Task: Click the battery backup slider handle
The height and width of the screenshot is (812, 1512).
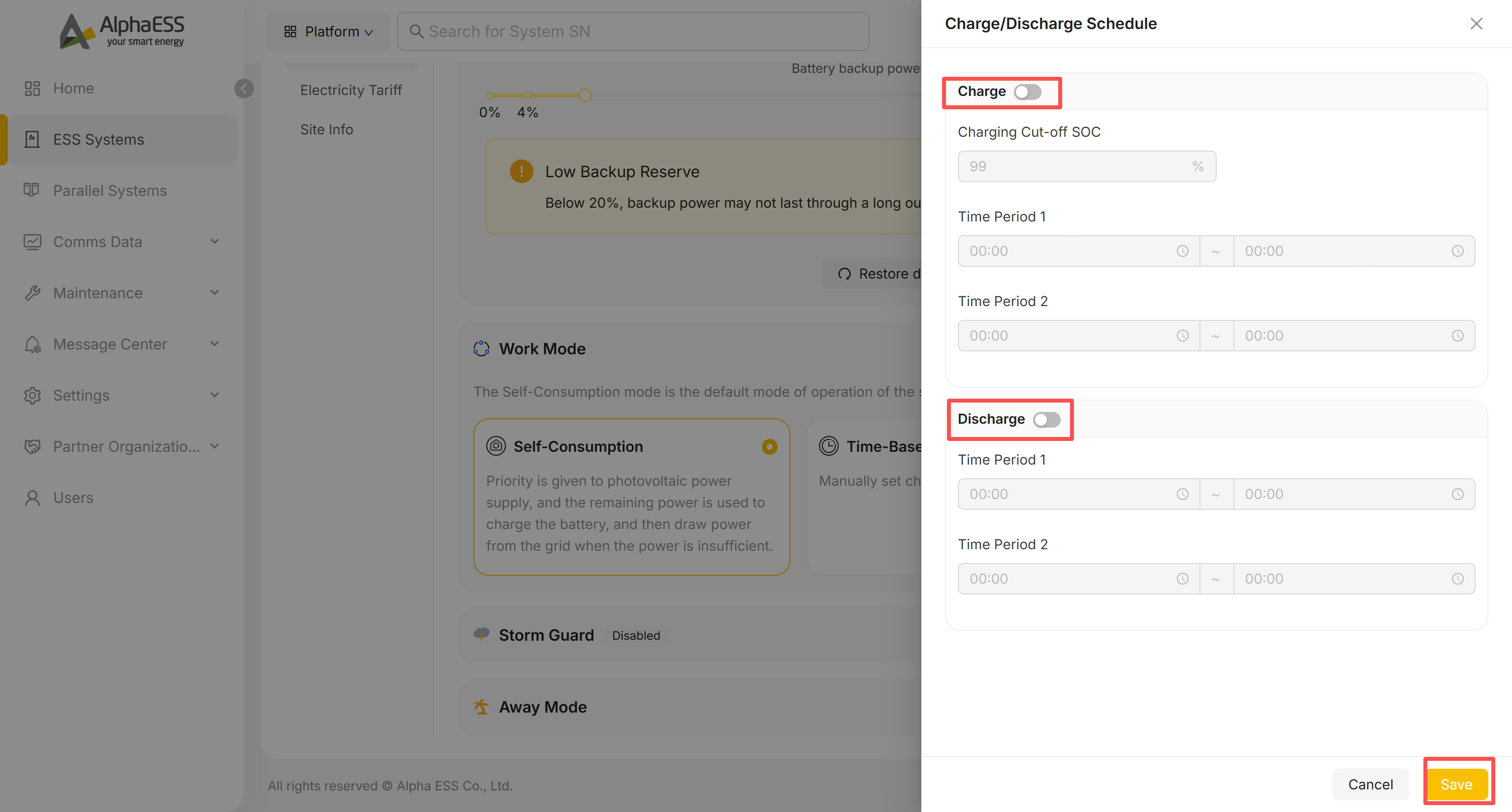Action: [x=585, y=95]
